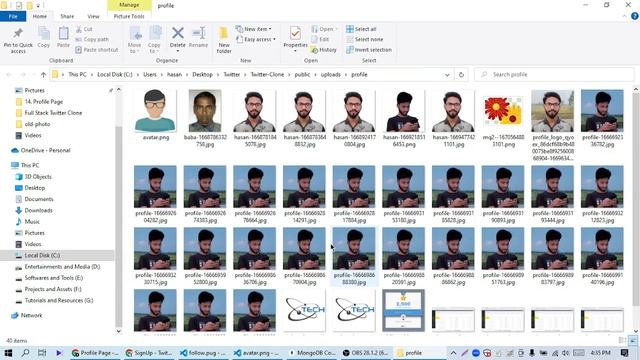Open 'MongoDB Co...' in the taskbar

(x=312, y=353)
